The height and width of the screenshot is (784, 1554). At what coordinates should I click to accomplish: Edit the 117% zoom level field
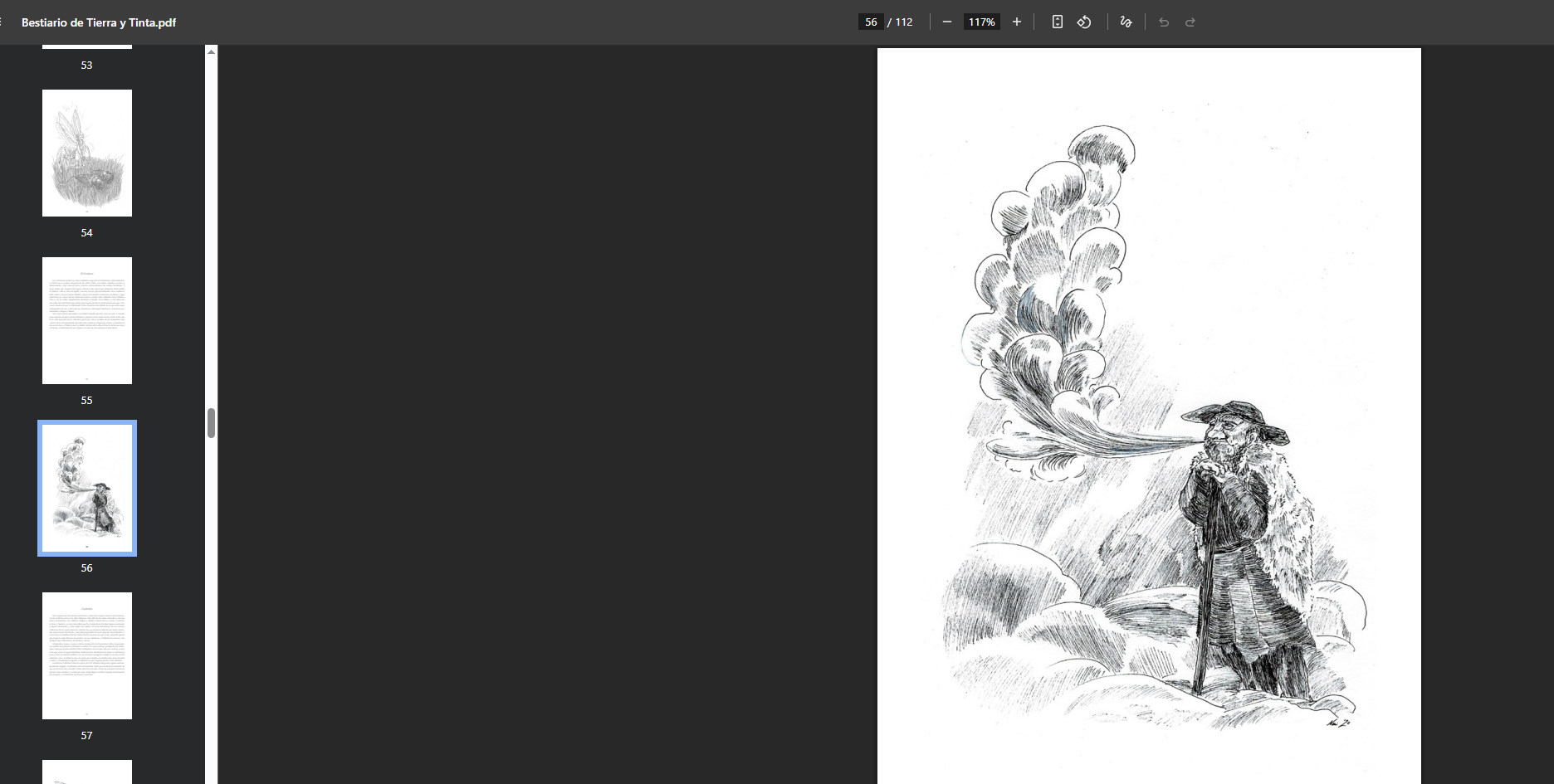(981, 22)
